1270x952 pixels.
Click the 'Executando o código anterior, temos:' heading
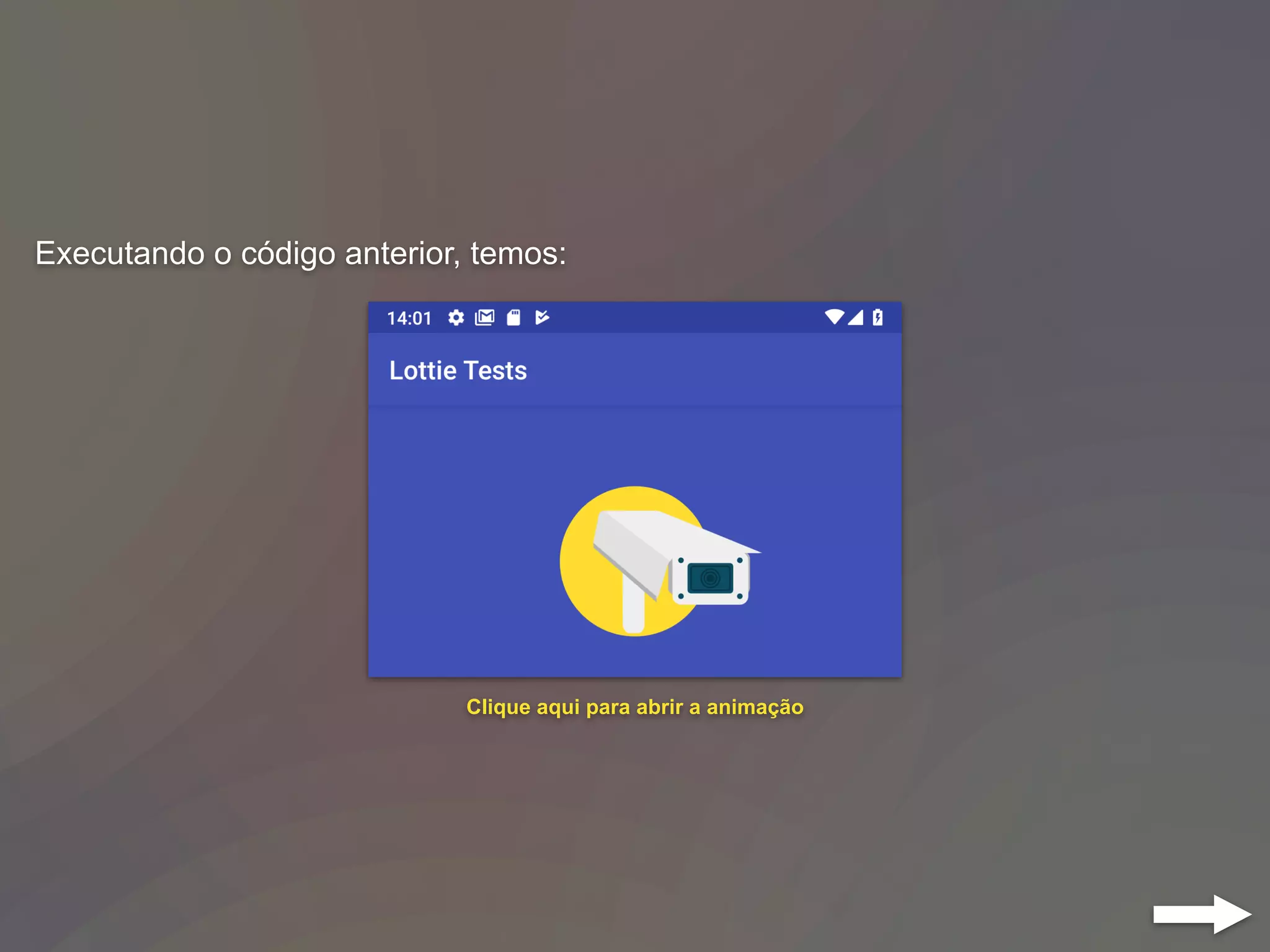tap(301, 253)
